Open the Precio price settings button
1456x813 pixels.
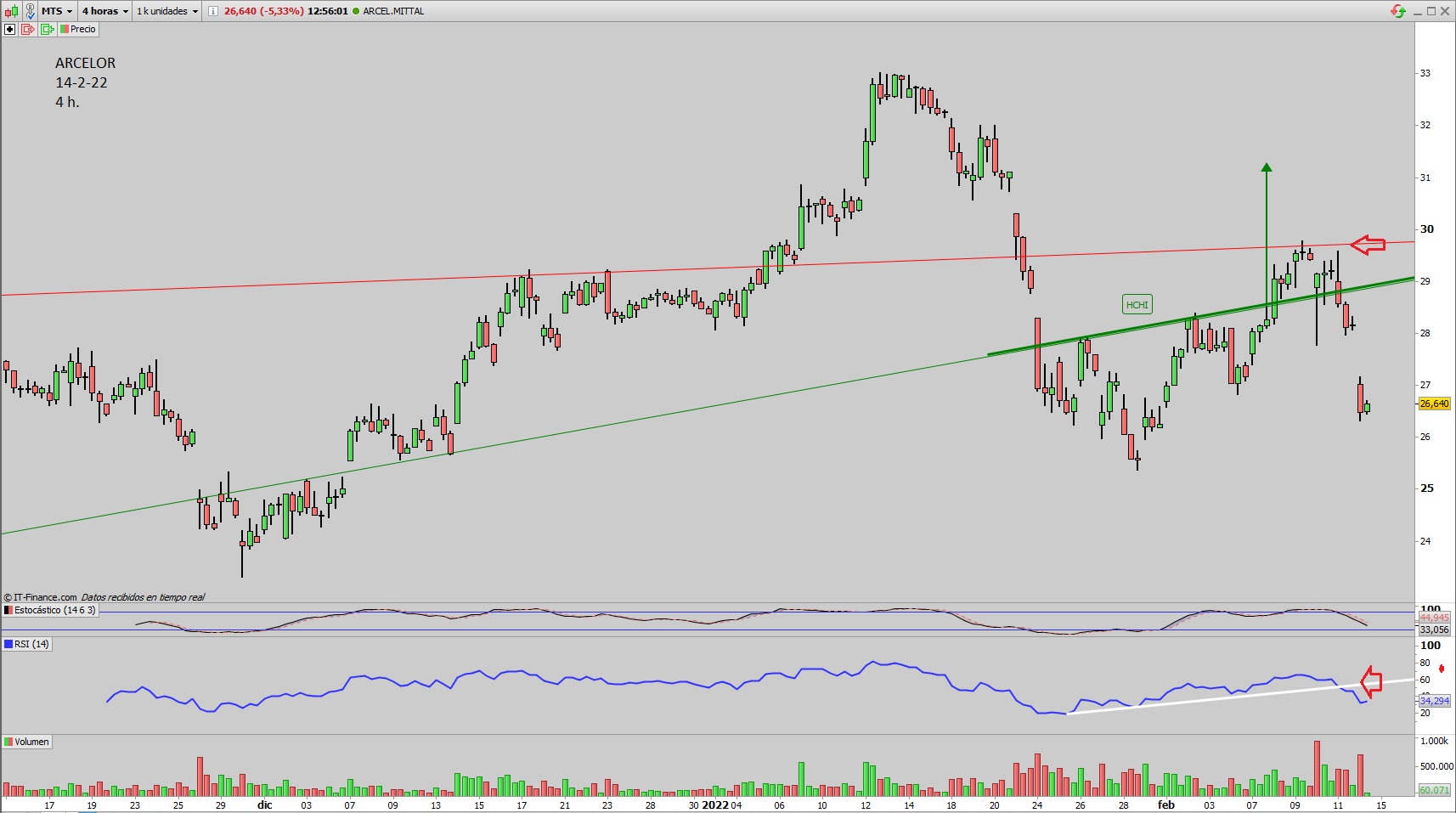point(79,29)
